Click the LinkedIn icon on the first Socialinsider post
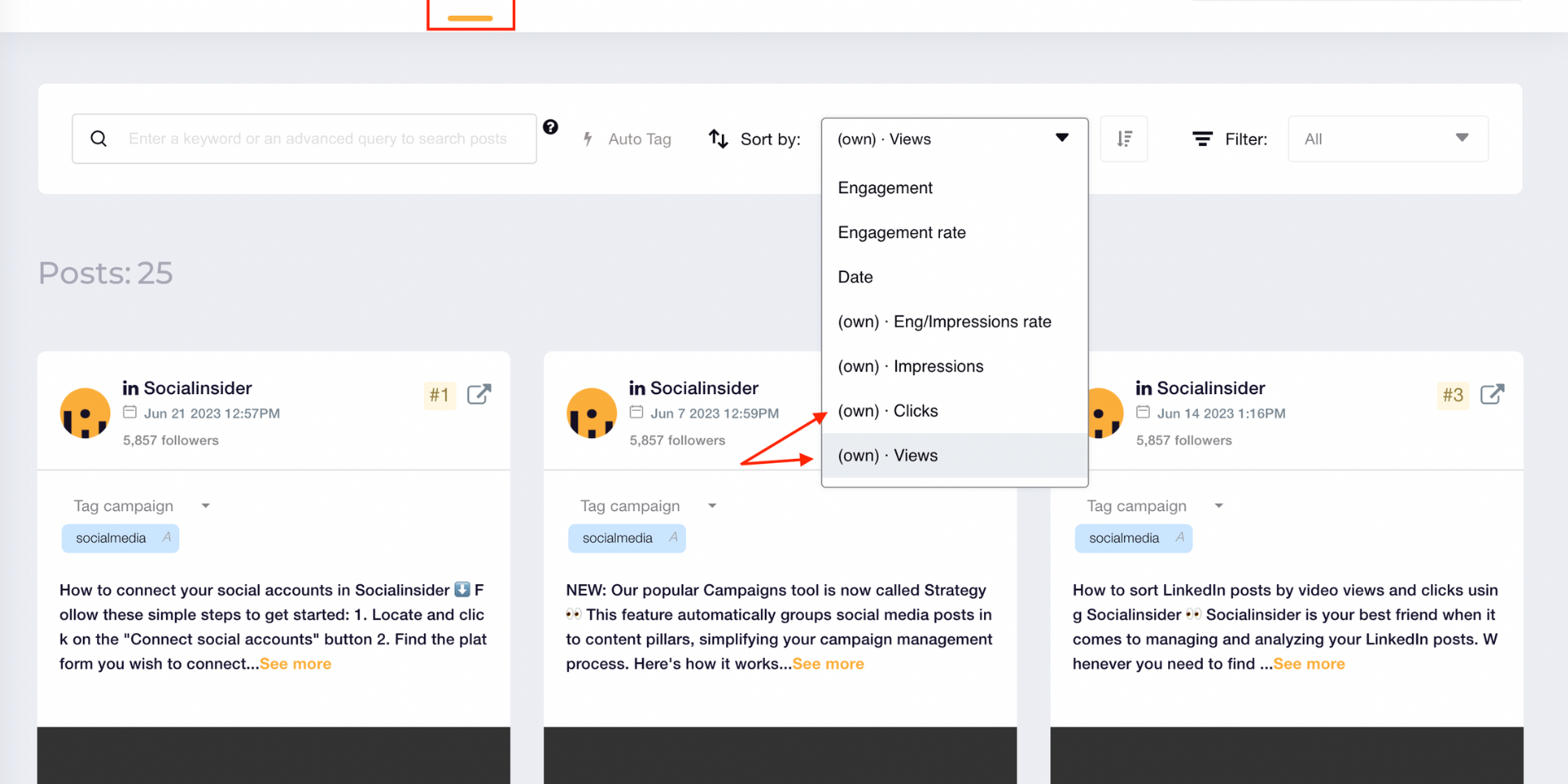The width and height of the screenshot is (1568, 784). [x=130, y=387]
